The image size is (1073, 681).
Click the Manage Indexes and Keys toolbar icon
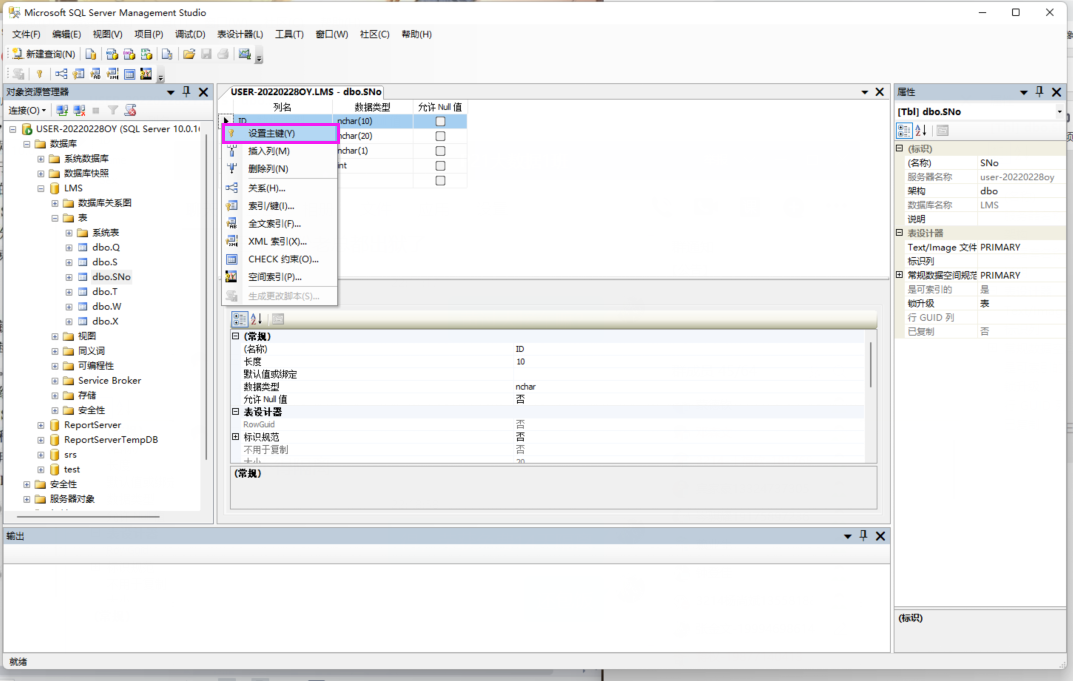click(78, 74)
